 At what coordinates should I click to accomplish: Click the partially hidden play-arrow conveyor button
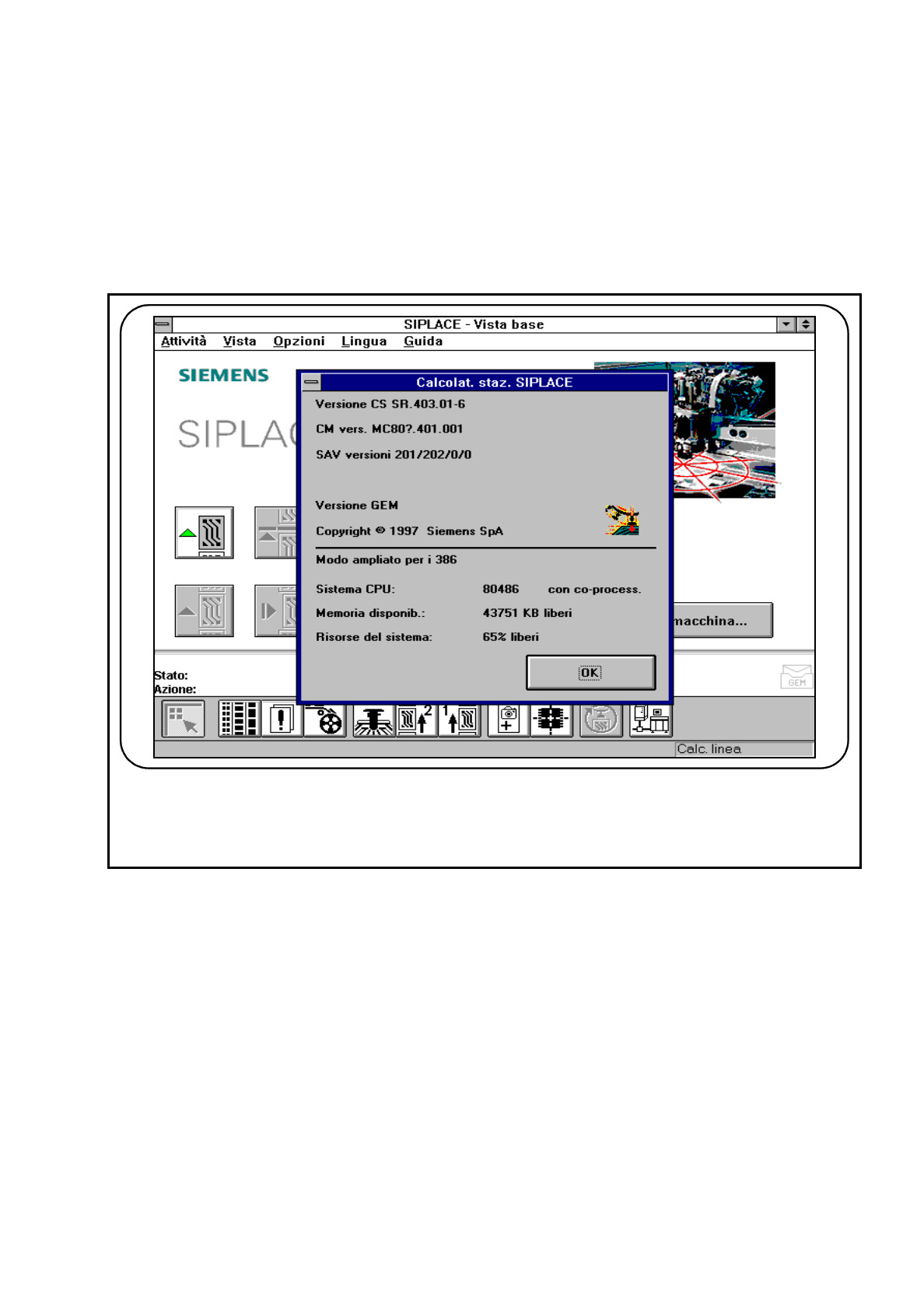(x=275, y=611)
